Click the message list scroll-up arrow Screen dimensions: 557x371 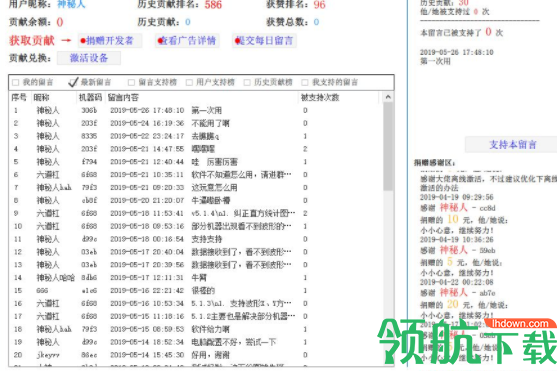tap(388, 97)
